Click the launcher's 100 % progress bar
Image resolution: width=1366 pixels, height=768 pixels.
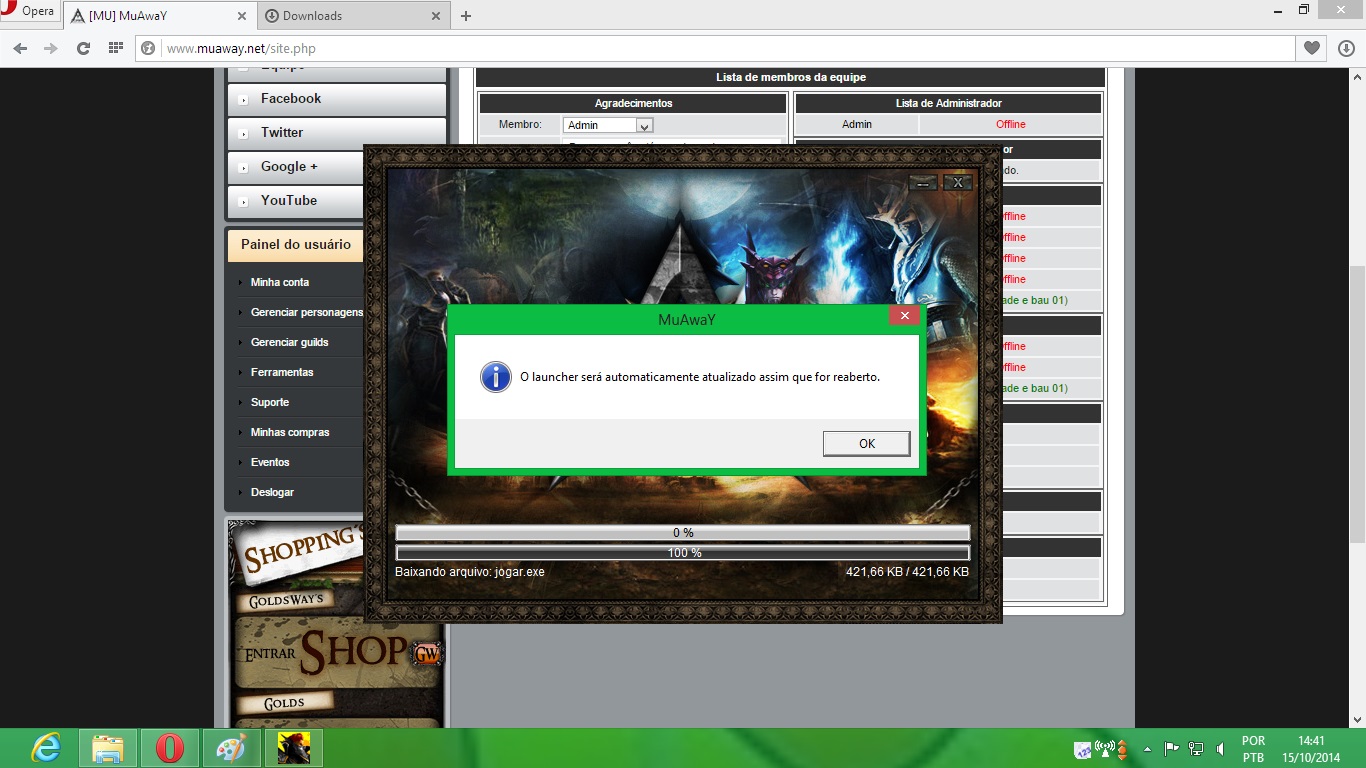point(683,553)
